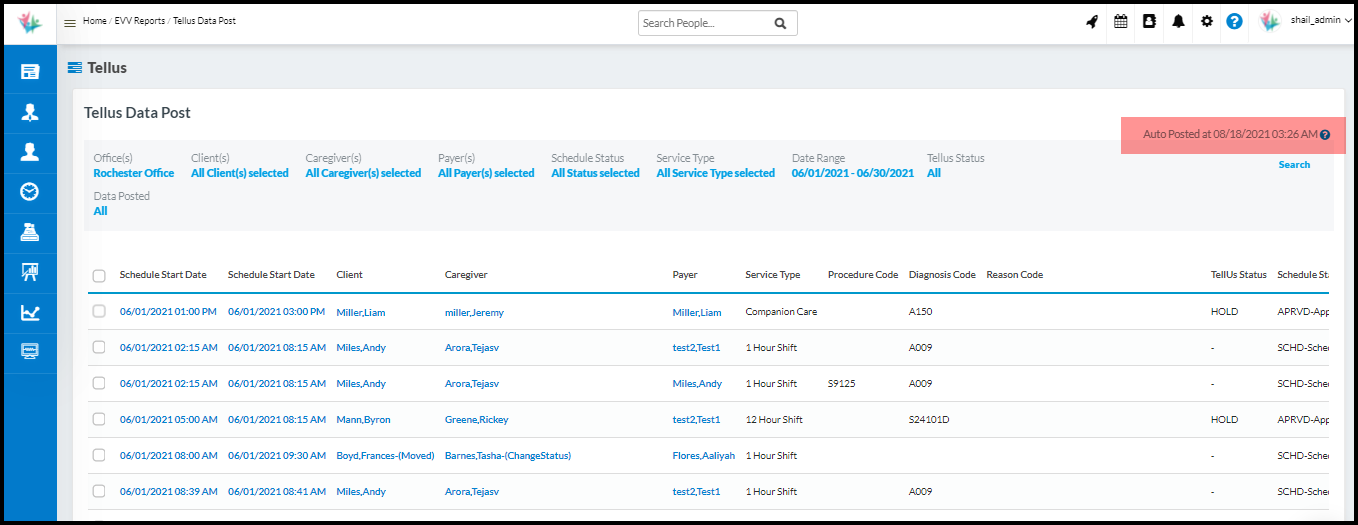The width and height of the screenshot is (1358, 525).
Task: Open the clock icon in left sidebar
Action: [x=30, y=192]
